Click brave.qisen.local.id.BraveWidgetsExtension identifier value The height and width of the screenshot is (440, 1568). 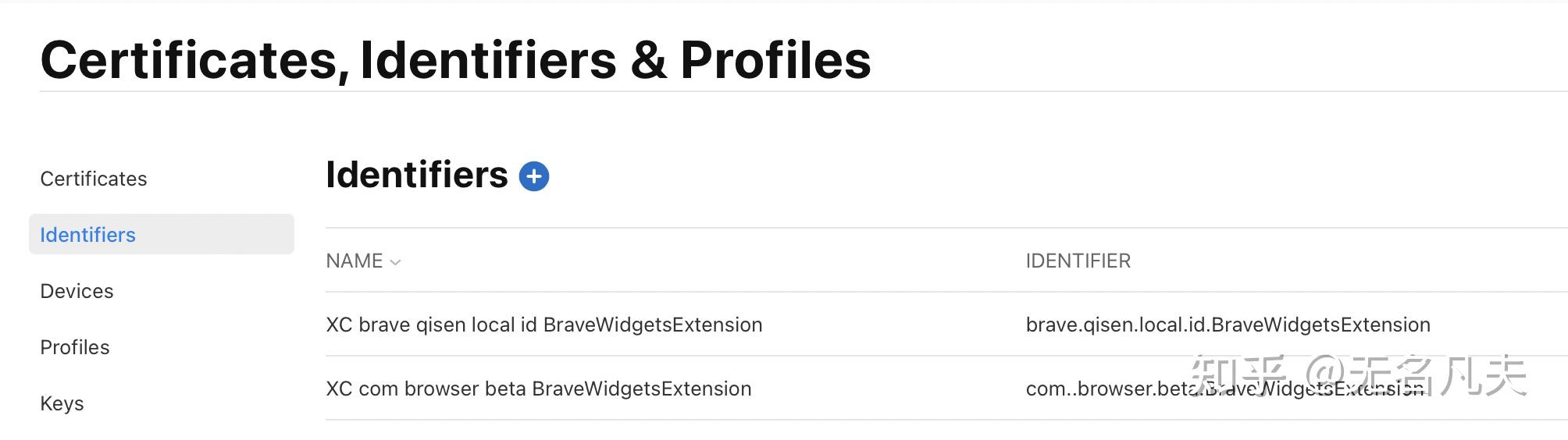click(x=1228, y=325)
